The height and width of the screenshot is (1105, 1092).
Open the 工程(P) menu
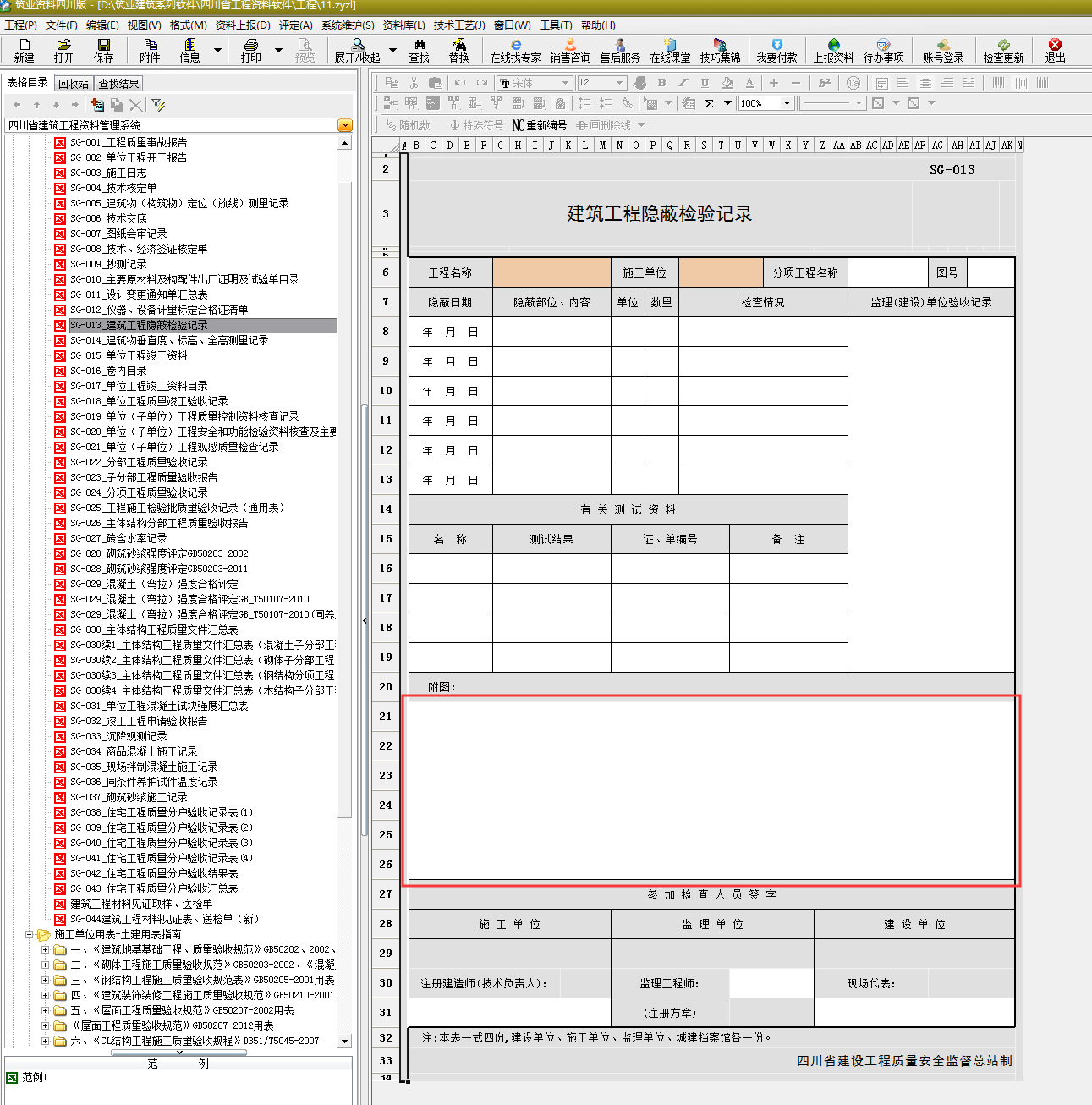pos(20,25)
